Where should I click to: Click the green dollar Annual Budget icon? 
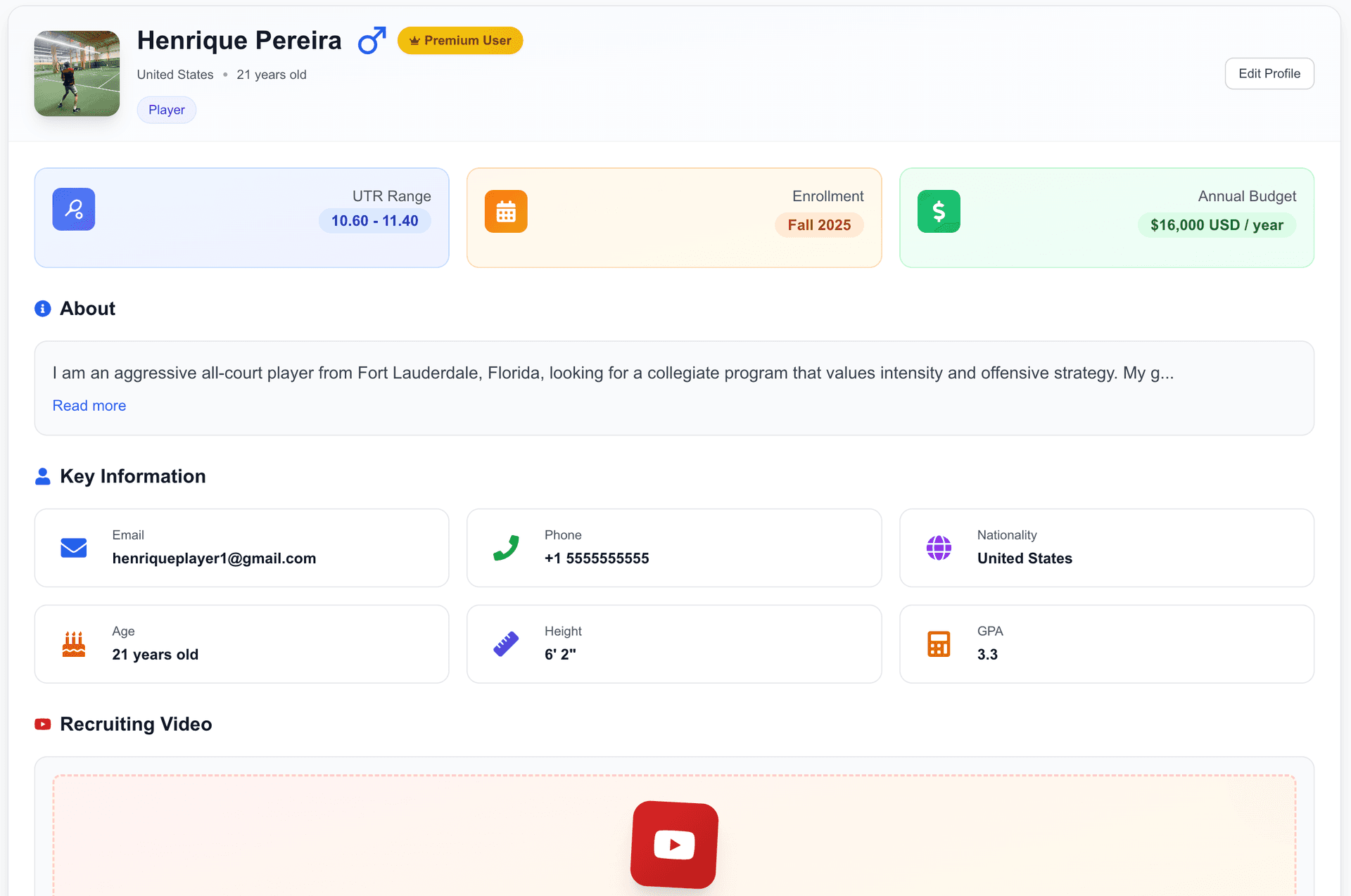pyautogui.click(x=939, y=211)
